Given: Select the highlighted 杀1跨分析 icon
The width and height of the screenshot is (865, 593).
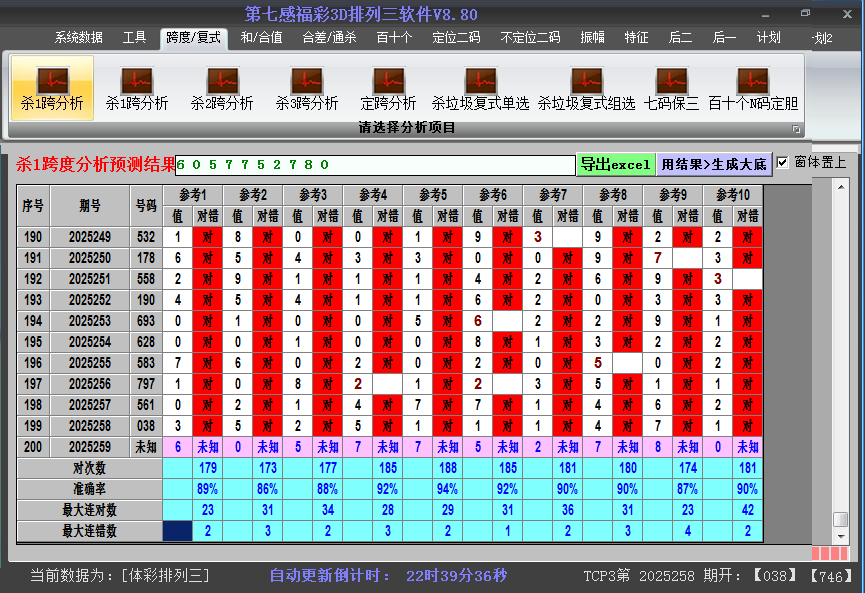Looking at the screenshot, I should [52, 88].
